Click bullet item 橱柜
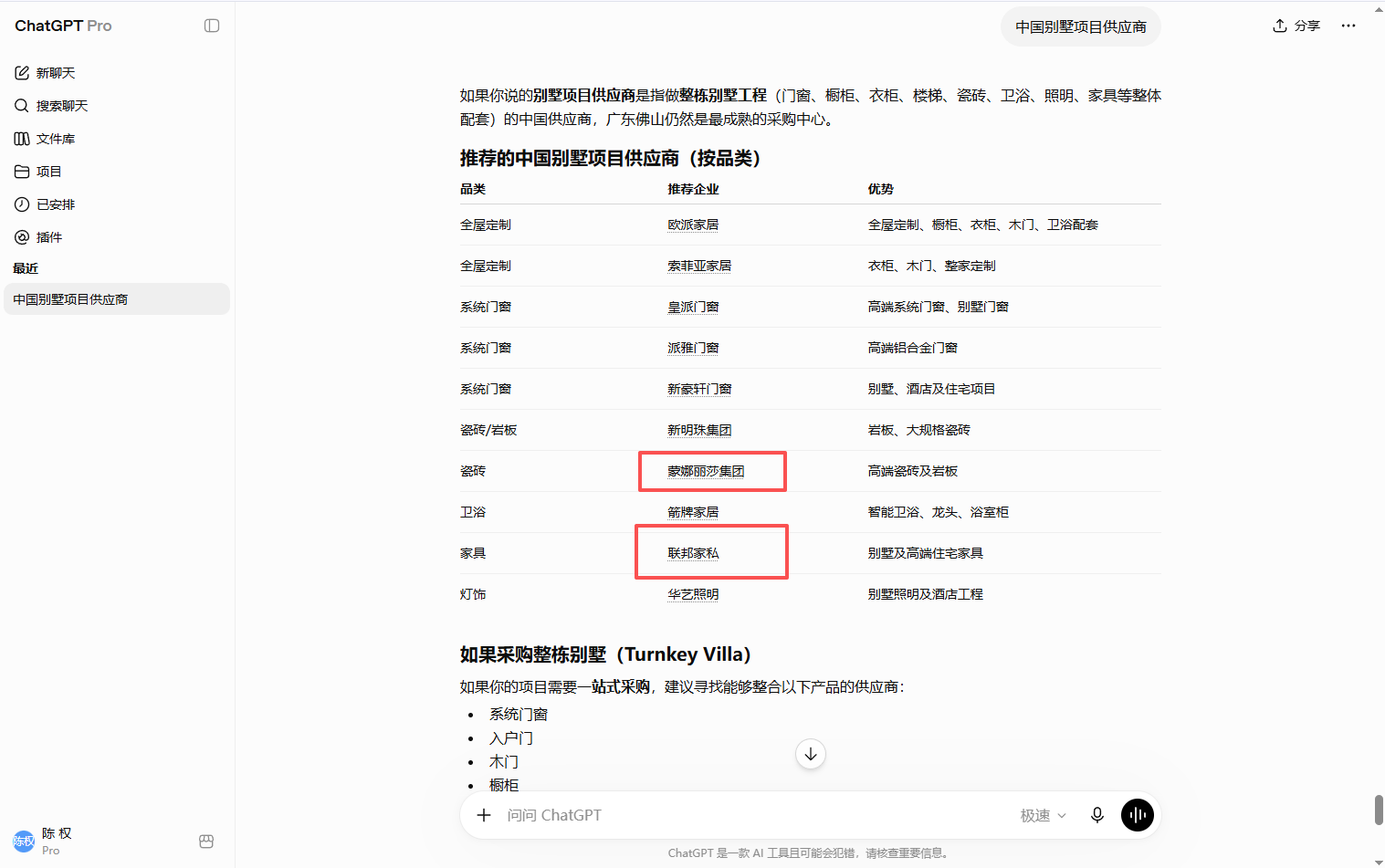1385x868 pixels. point(504,785)
